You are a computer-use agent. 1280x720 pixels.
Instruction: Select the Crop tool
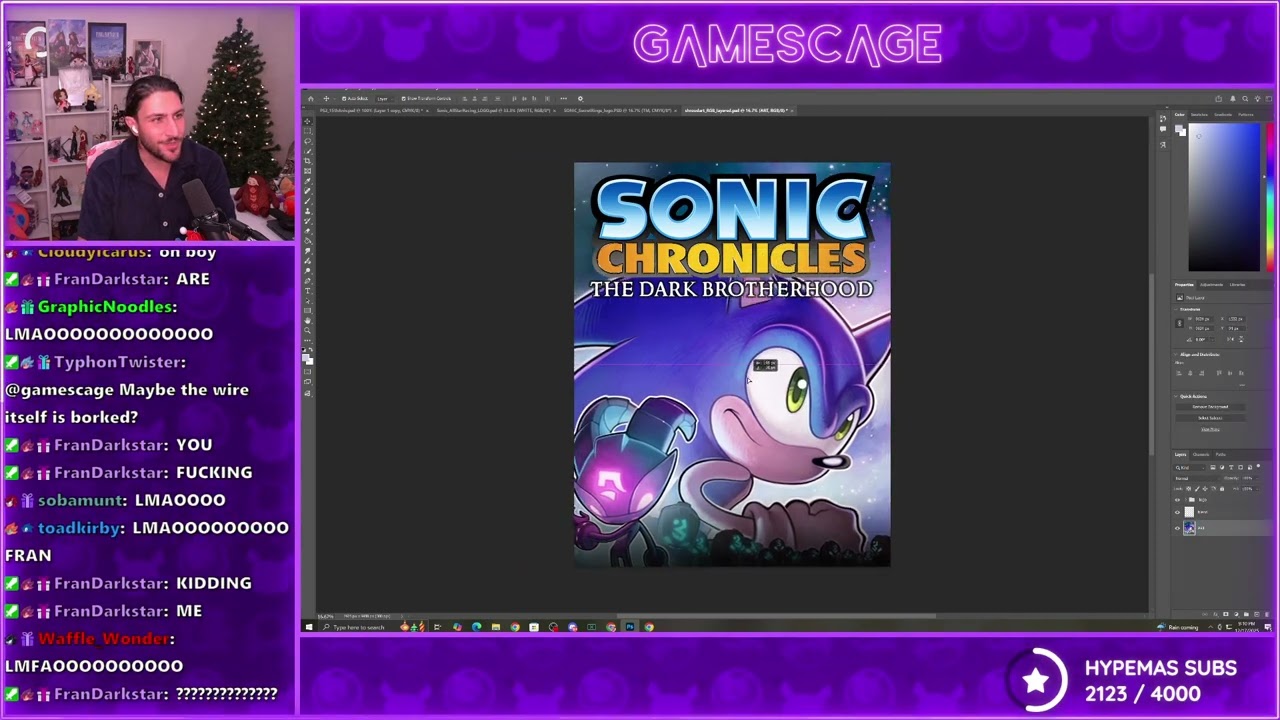tap(307, 161)
